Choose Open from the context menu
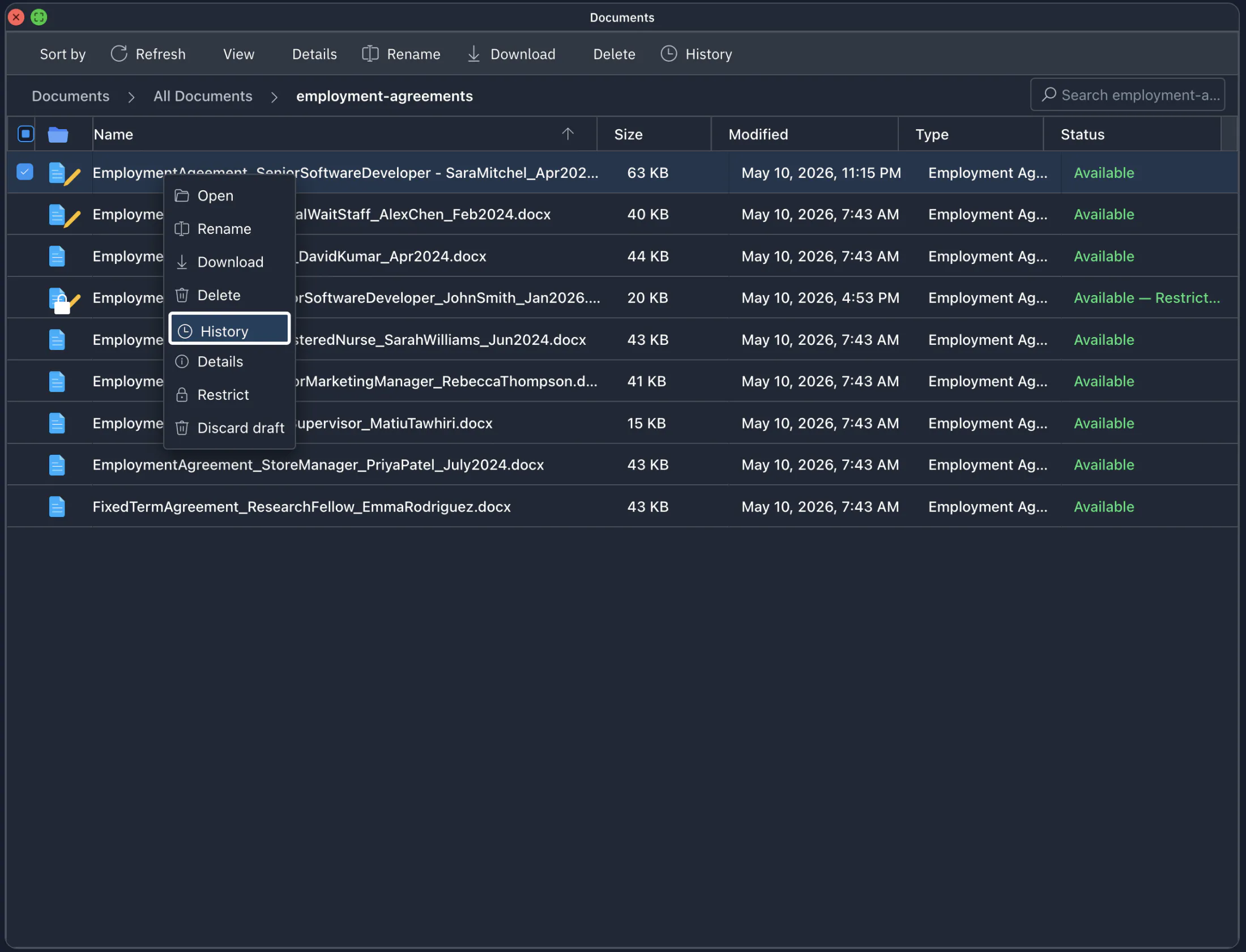 pyautogui.click(x=229, y=196)
